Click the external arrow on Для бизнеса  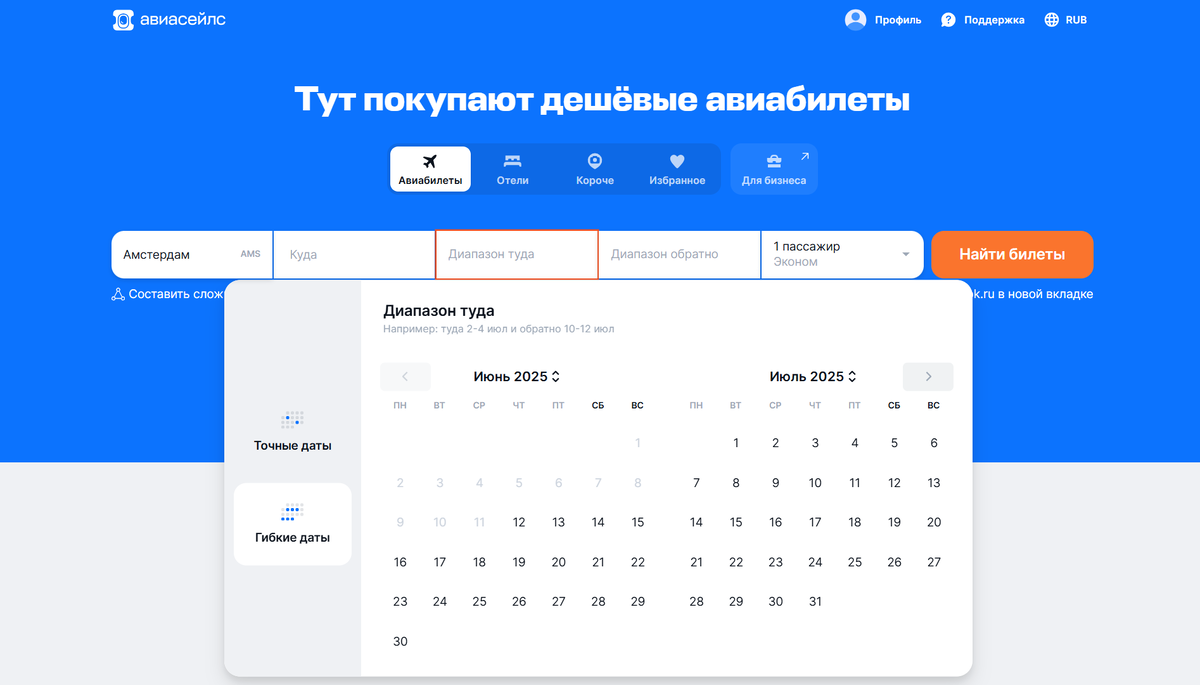click(x=805, y=156)
